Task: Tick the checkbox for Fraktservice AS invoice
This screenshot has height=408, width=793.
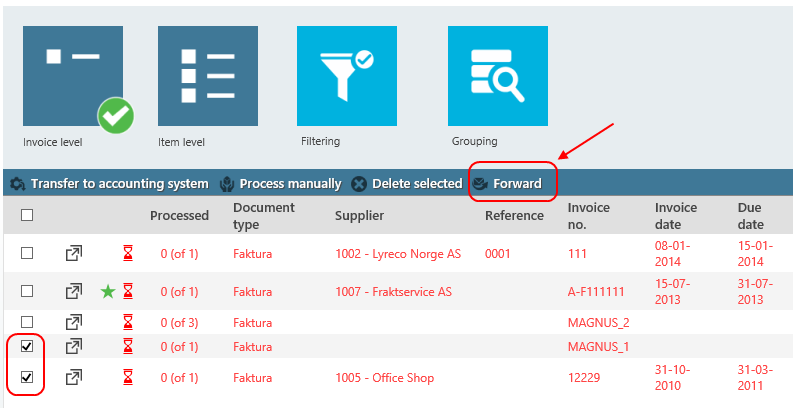Action: coord(27,291)
